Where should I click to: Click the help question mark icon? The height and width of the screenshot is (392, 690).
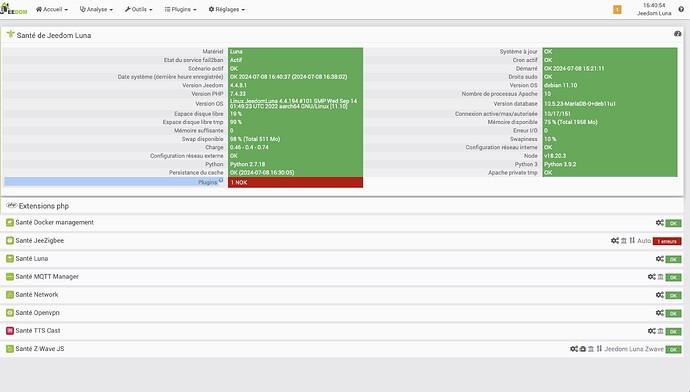(x=681, y=9)
